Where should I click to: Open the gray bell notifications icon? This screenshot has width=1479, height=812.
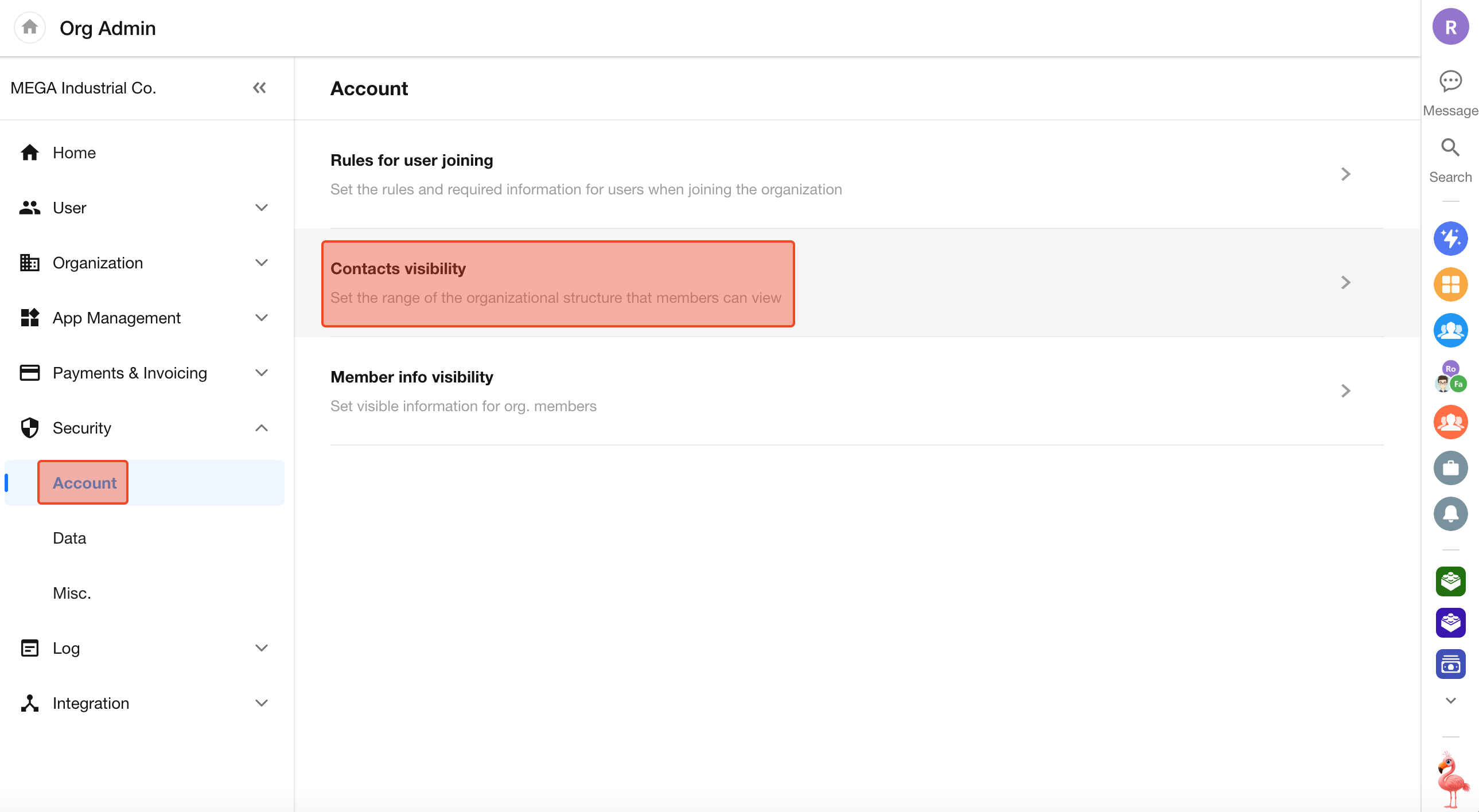[x=1450, y=514]
